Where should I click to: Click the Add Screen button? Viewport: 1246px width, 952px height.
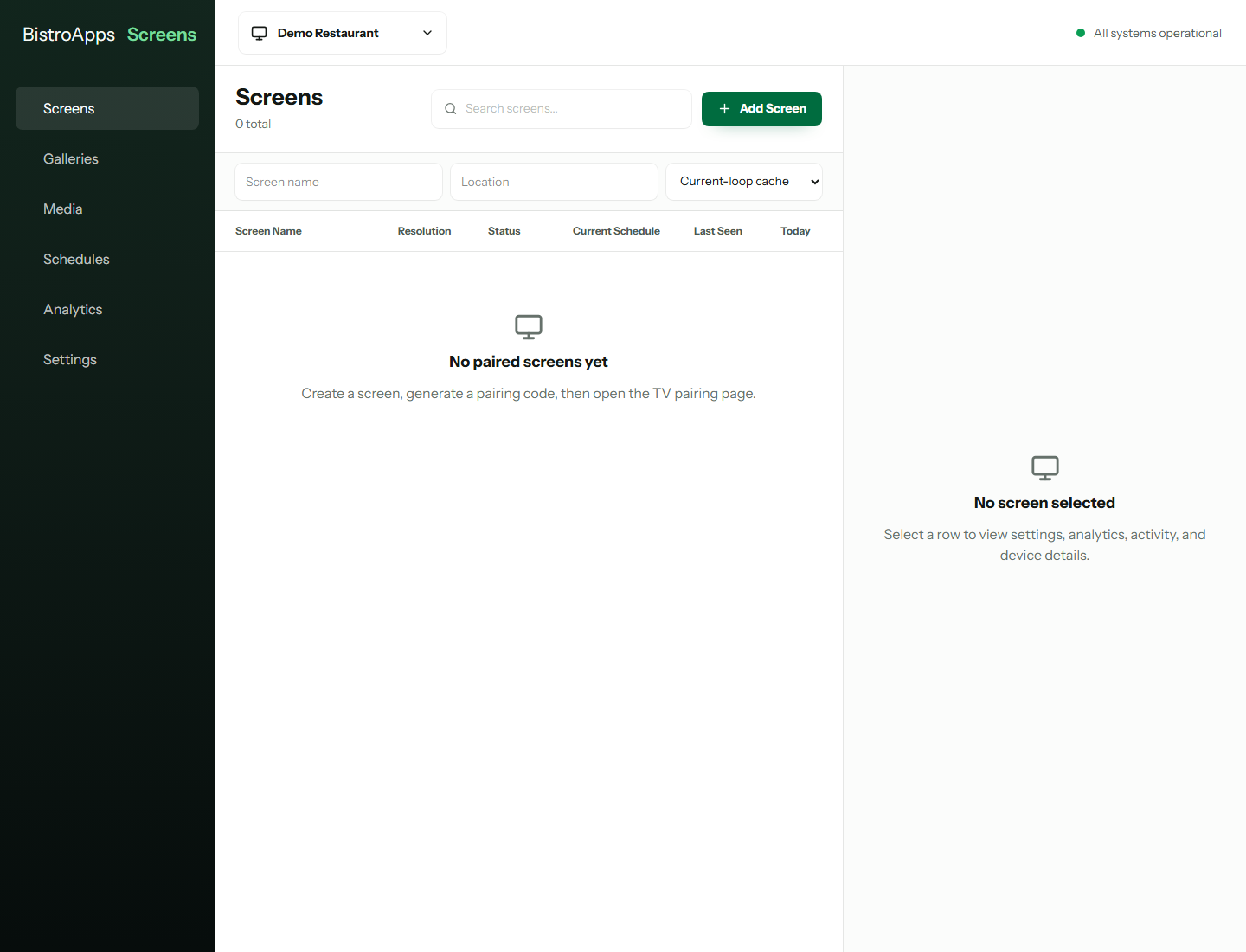(761, 109)
